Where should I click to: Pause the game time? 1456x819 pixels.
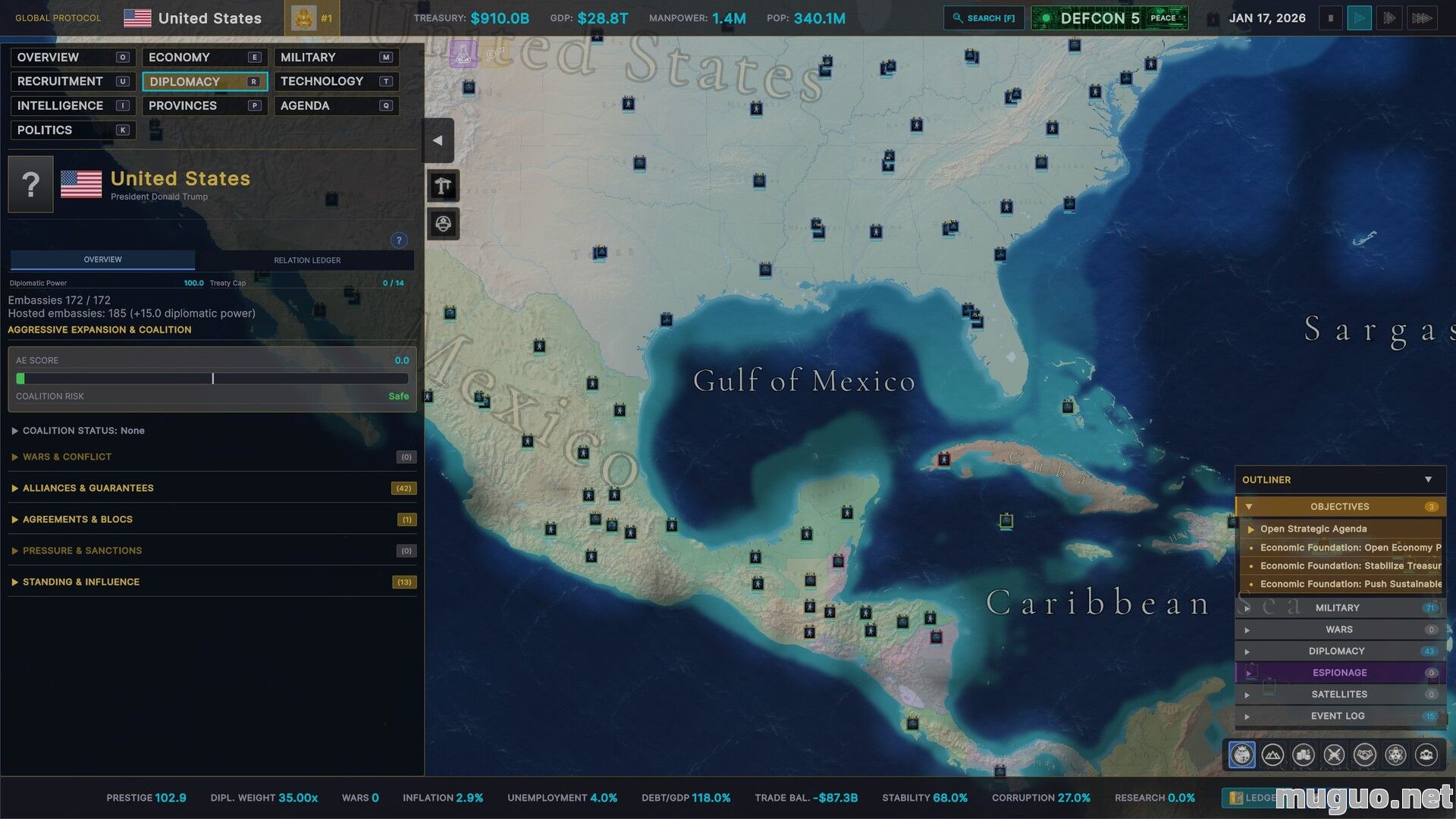[x=1330, y=18]
